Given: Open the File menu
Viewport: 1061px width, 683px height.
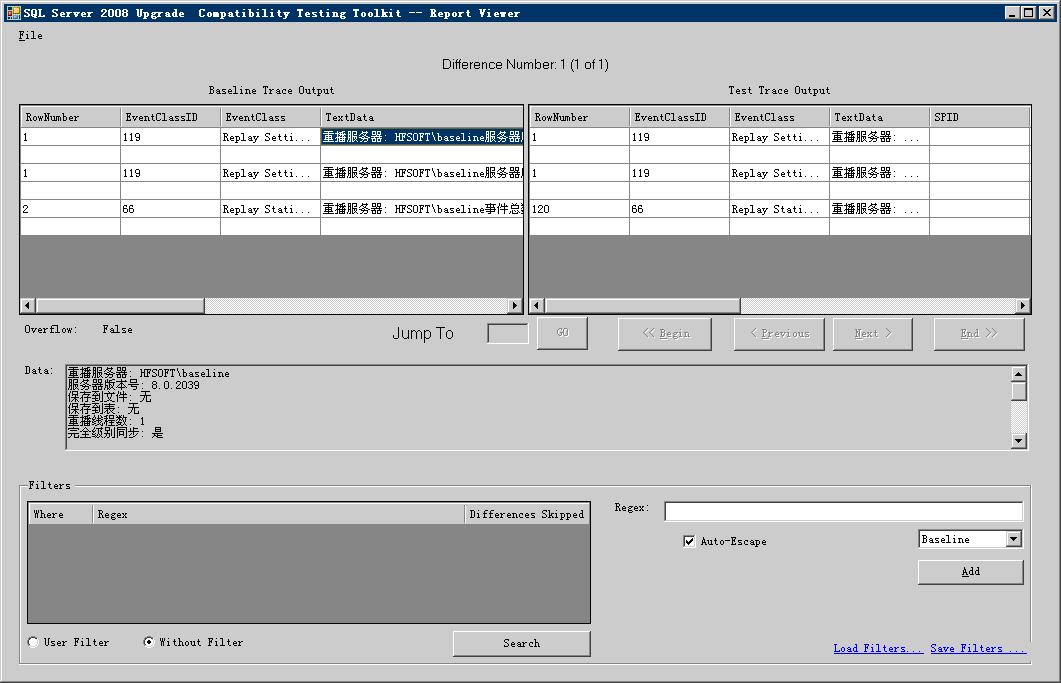Looking at the screenshot, I should click(30, 35).
